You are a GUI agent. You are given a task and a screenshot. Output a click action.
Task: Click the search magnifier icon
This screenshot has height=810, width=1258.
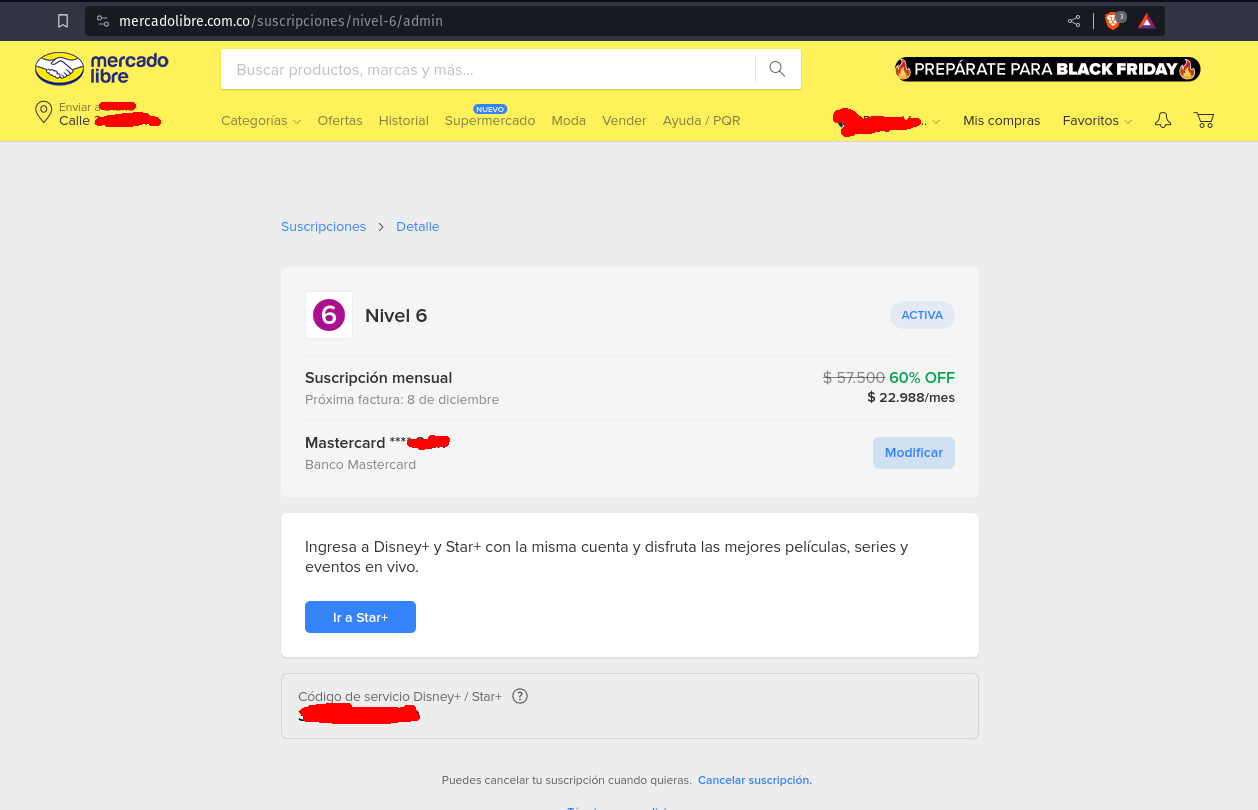[x=777, y=69]
